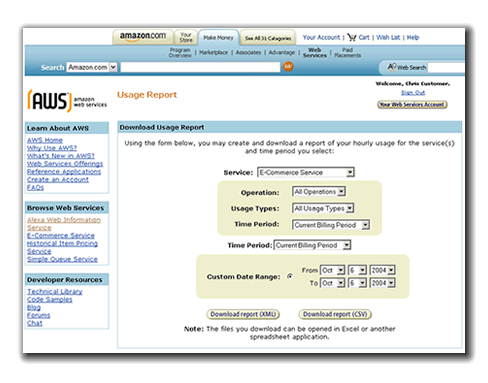Open the E-Commerce Service sidebar link

point(61,235)
